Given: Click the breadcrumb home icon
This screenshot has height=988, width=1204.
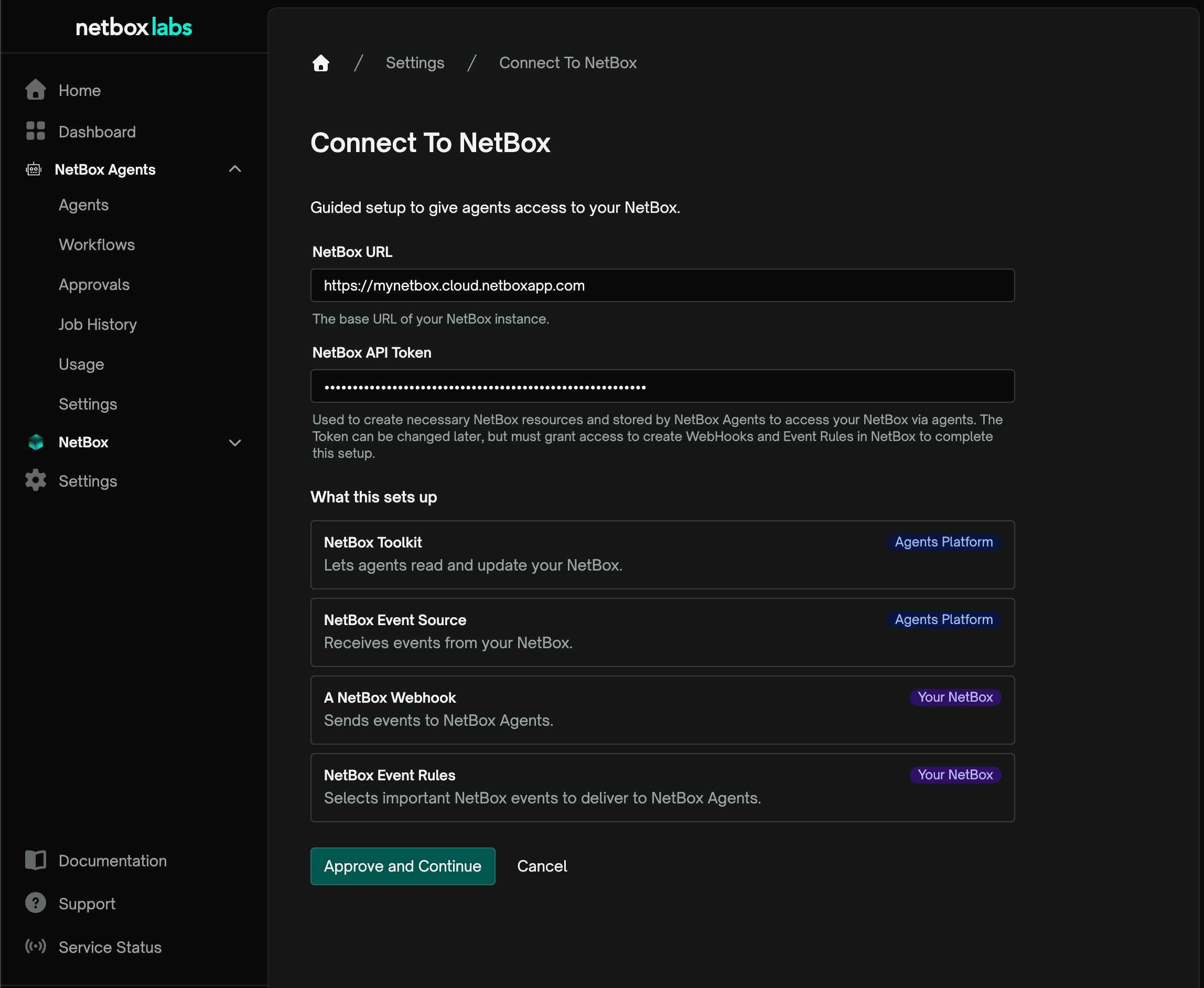Looking at the screenshot, I should click(x=321, y=63).
